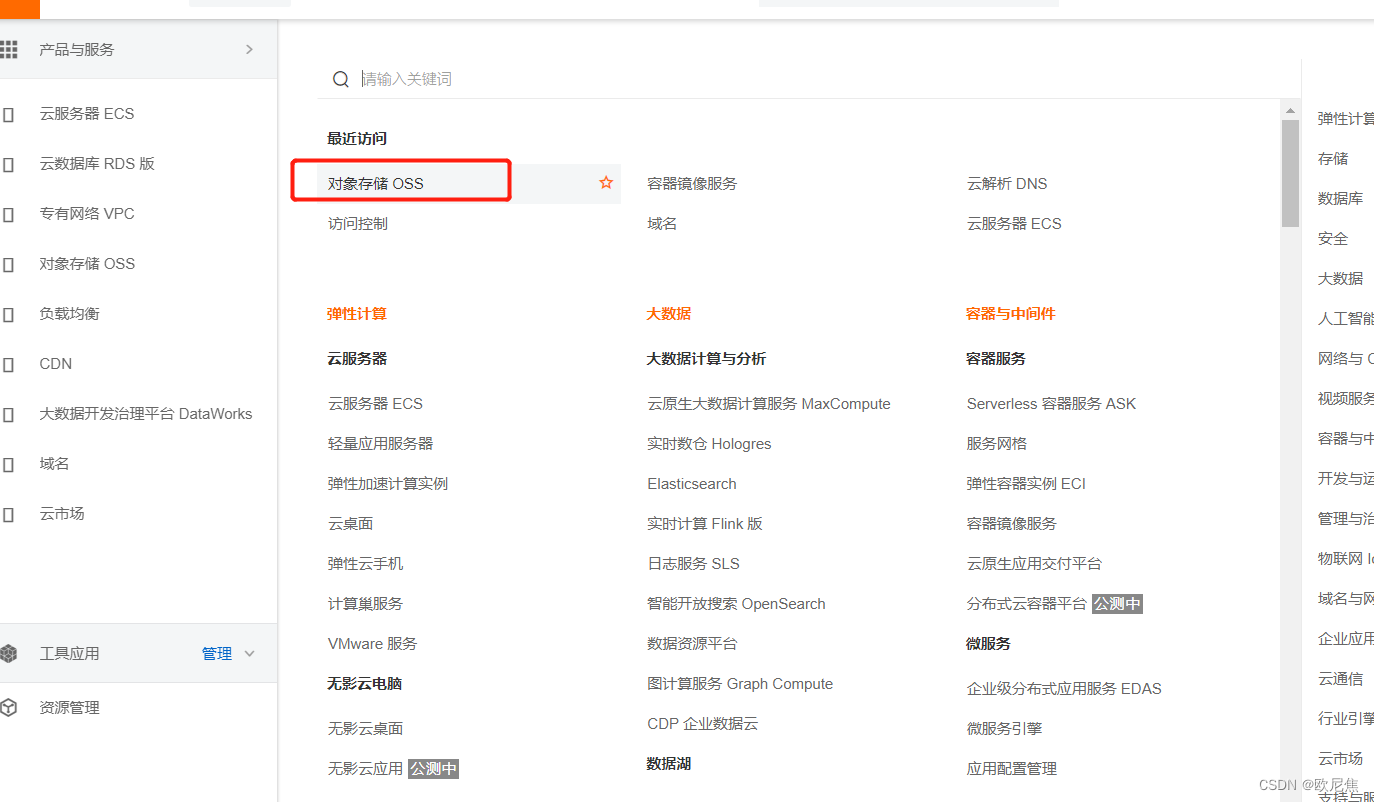Viewport: 1374px width, 802px height.
Task: Open 域名 from recent visits
Action: [662, 223]
